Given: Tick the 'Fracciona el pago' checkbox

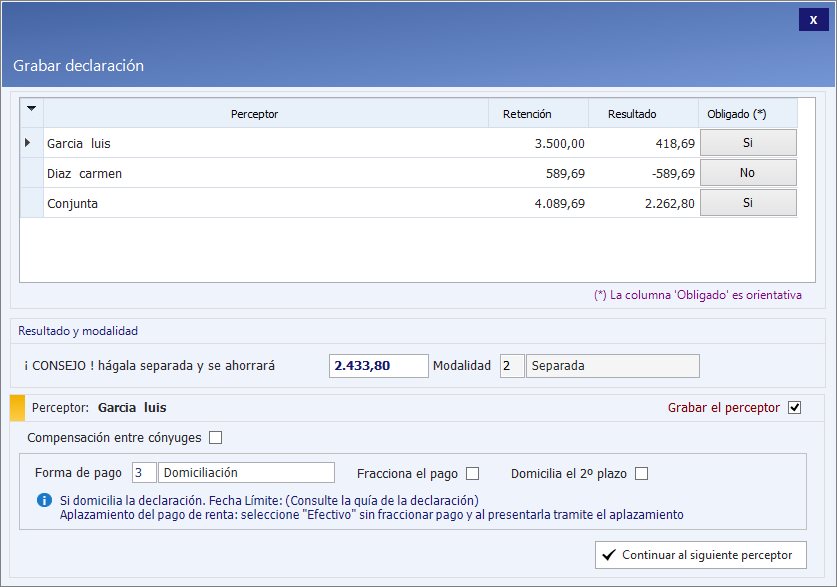Looking at the screenshot, I should click(473, 473).
